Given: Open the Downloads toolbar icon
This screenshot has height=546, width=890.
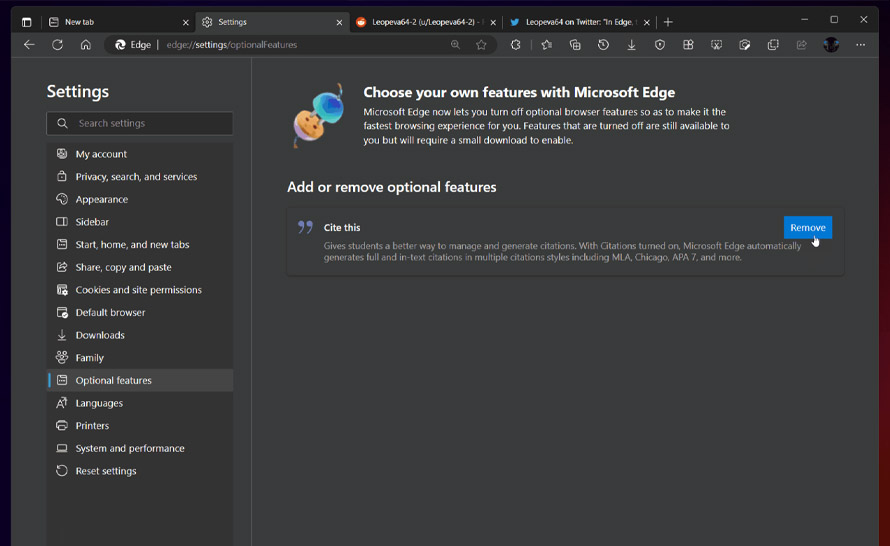Looking at the screenshot, I should (631, 45).
